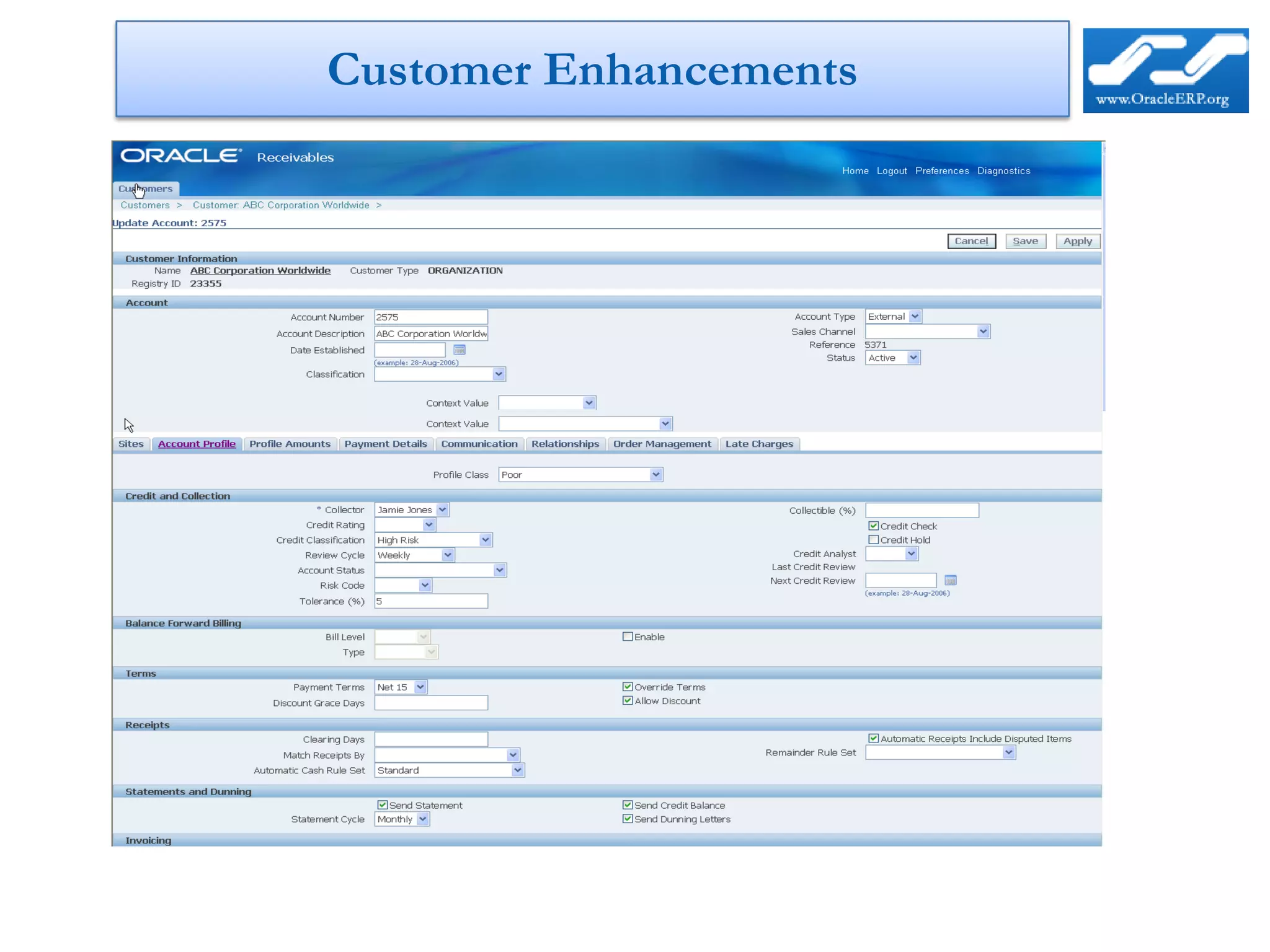Click the Logout link
The width and height of the screenshot is (1270, 952).
pos(892,171)
